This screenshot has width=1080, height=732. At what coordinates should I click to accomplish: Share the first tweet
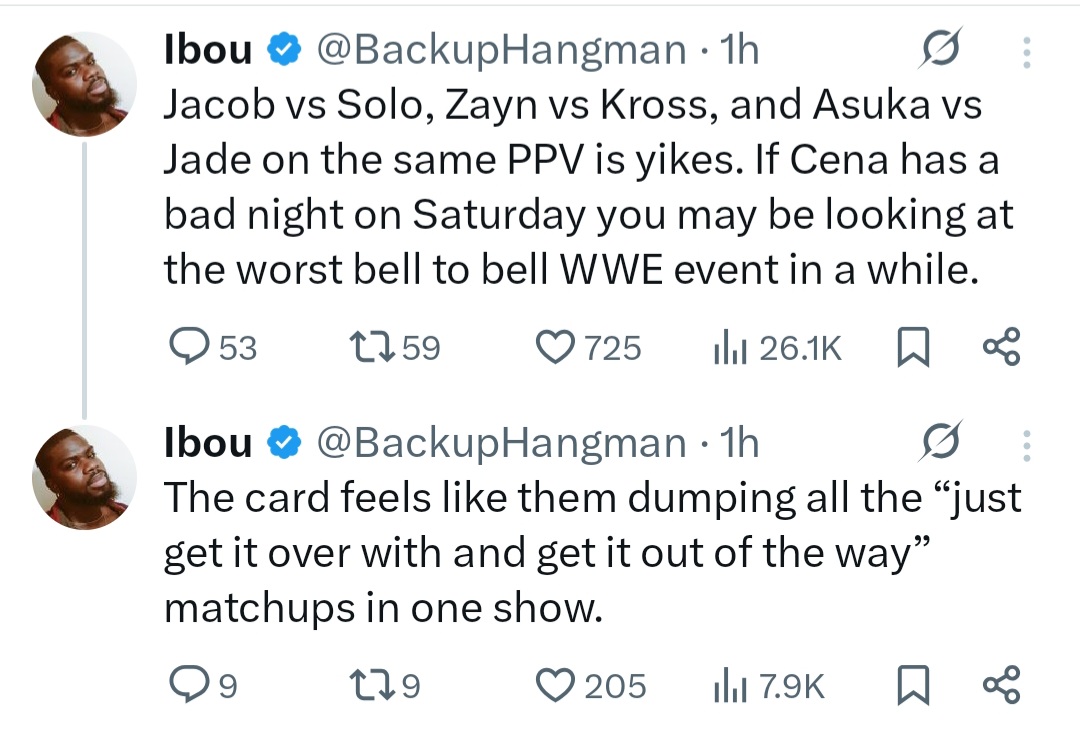click(1001, 347)
